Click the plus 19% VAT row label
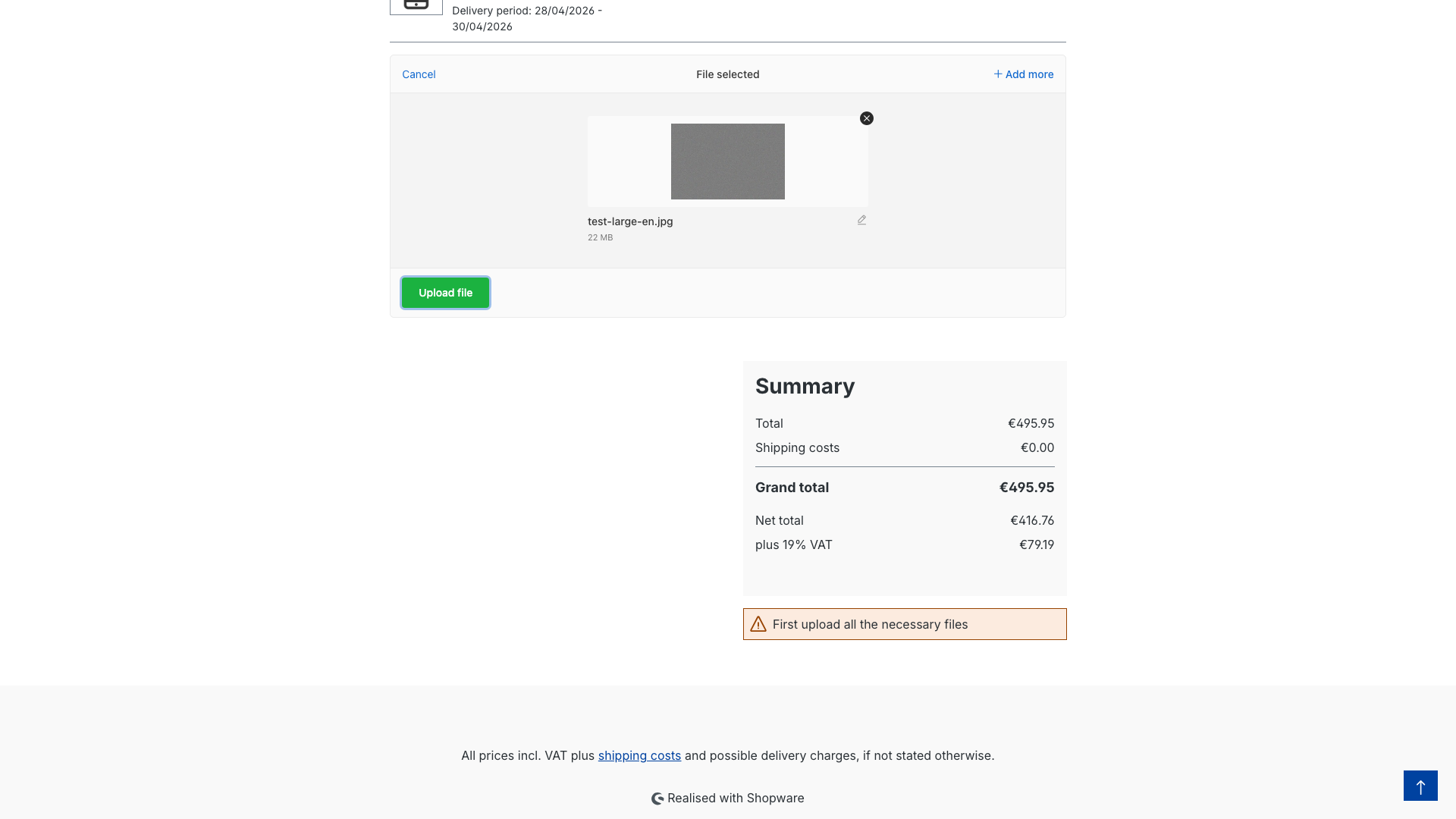The image size is (1456, 819). click(793, 544)
